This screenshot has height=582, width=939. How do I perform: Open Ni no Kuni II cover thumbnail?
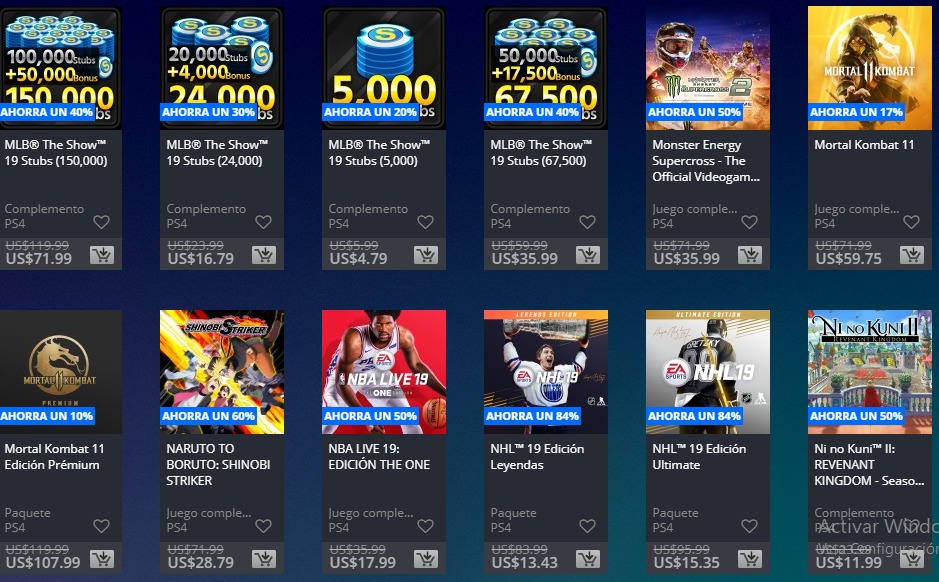click(870, 372)
